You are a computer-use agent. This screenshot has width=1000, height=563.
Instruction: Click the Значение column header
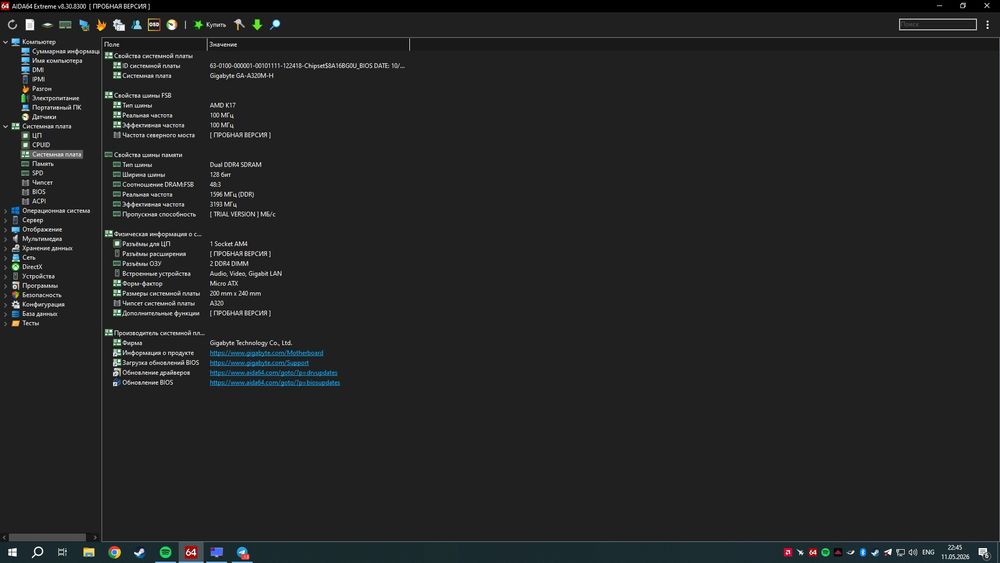[x=308, y=45]
